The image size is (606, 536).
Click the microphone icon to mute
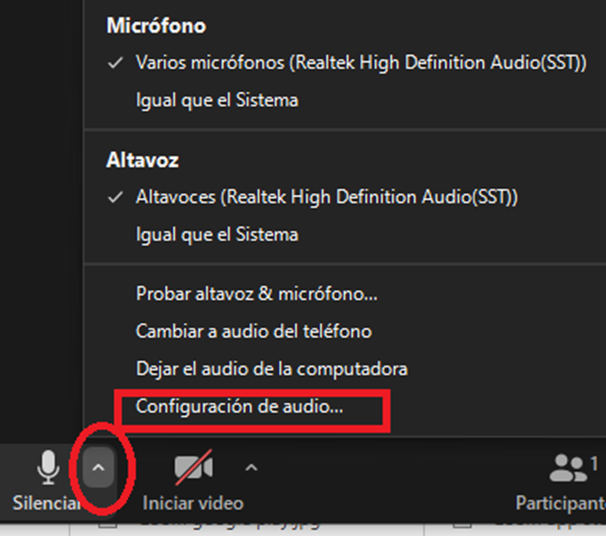[48, 467]
